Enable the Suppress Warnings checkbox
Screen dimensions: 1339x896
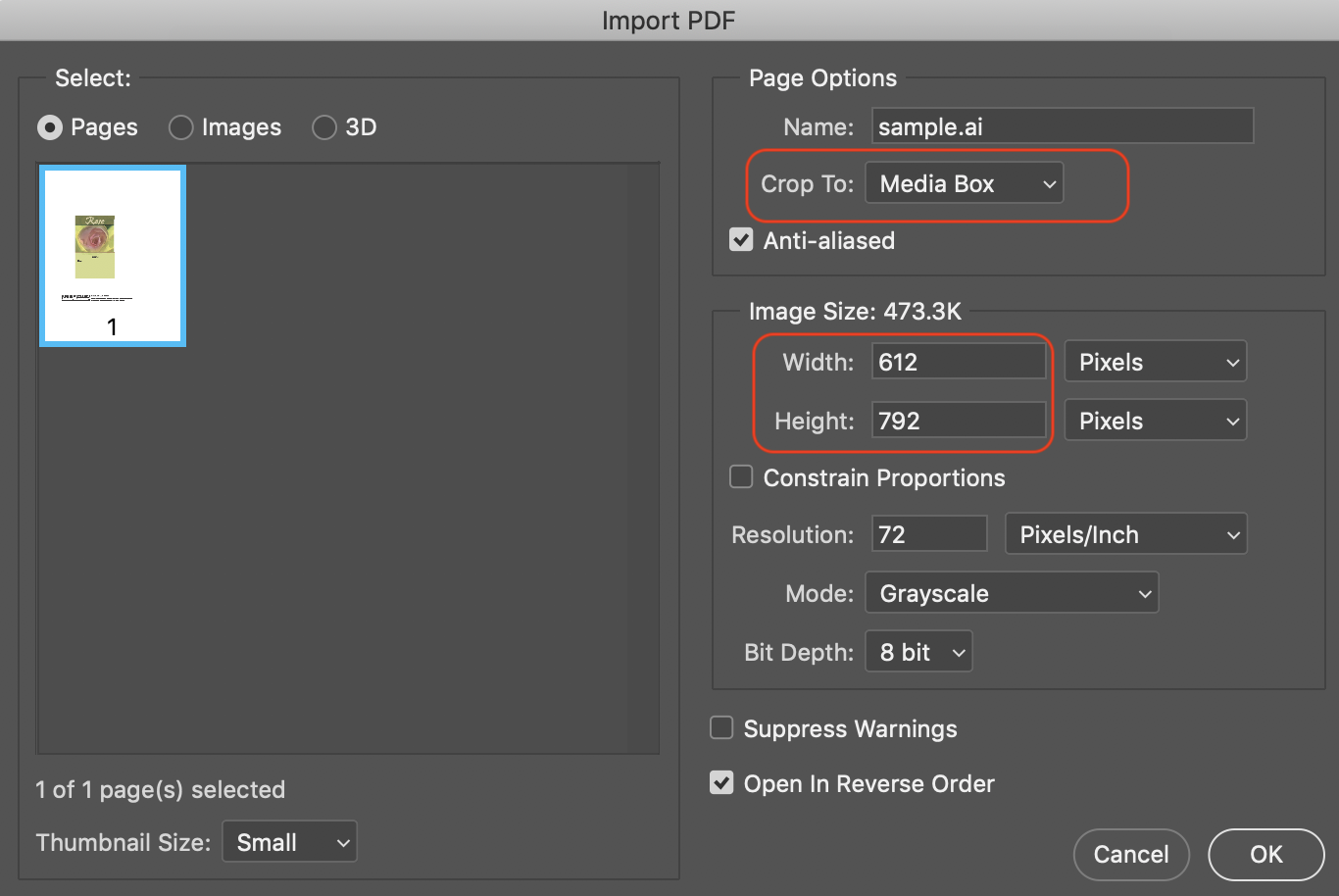click(721, 727)
